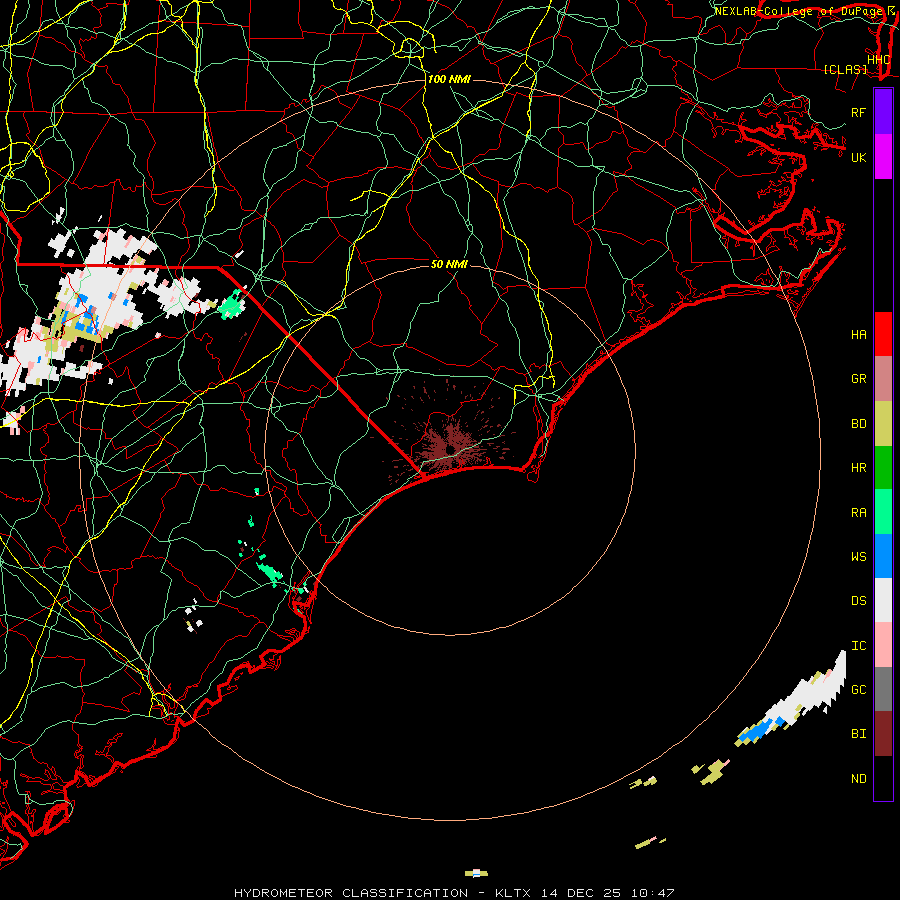This screenshot has width=900, height=900.
Task: Select the GR graupel legend swatch
Action: pos(883,378)
